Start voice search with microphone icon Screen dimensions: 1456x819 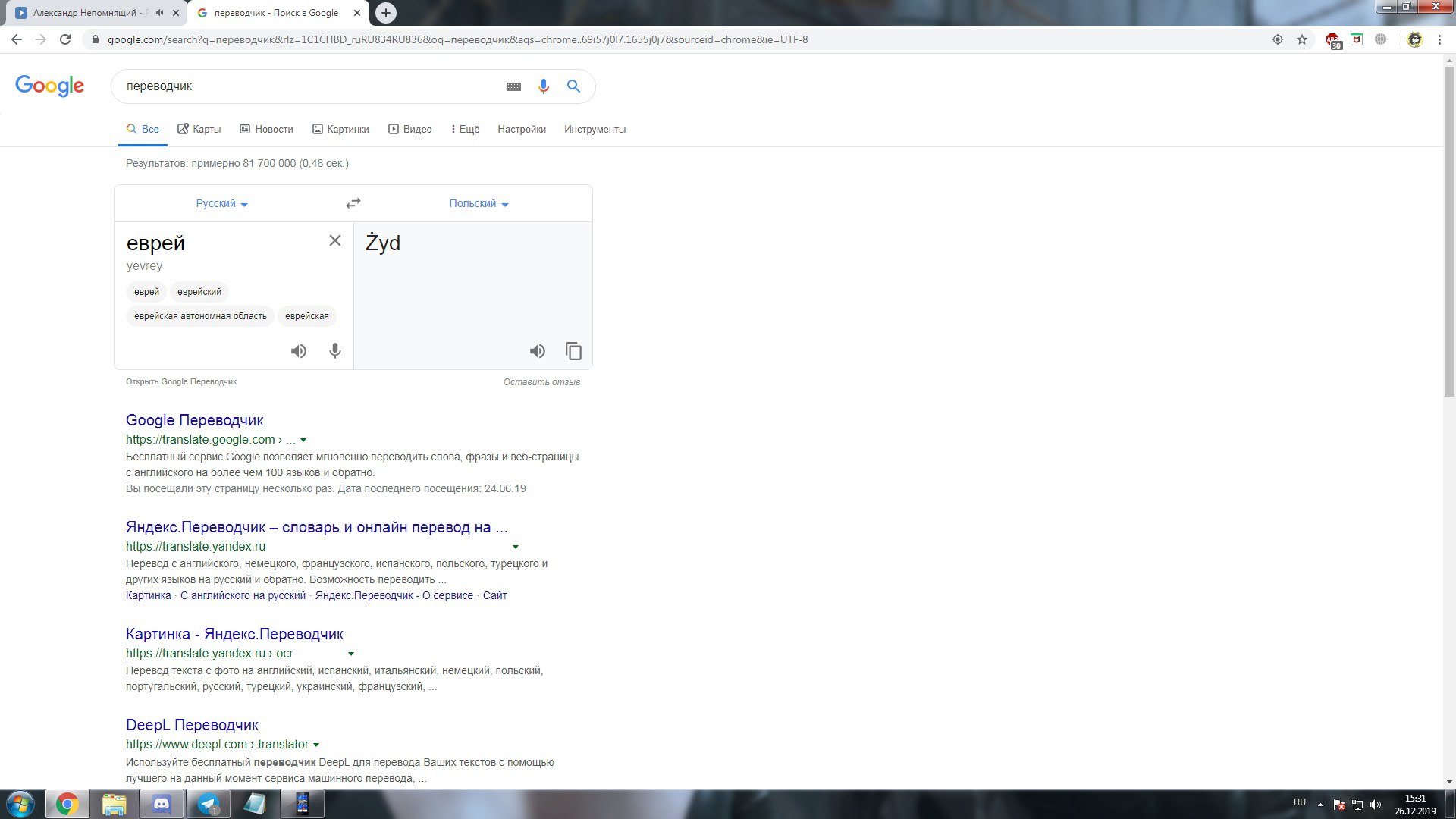click(x=543, y=86)
